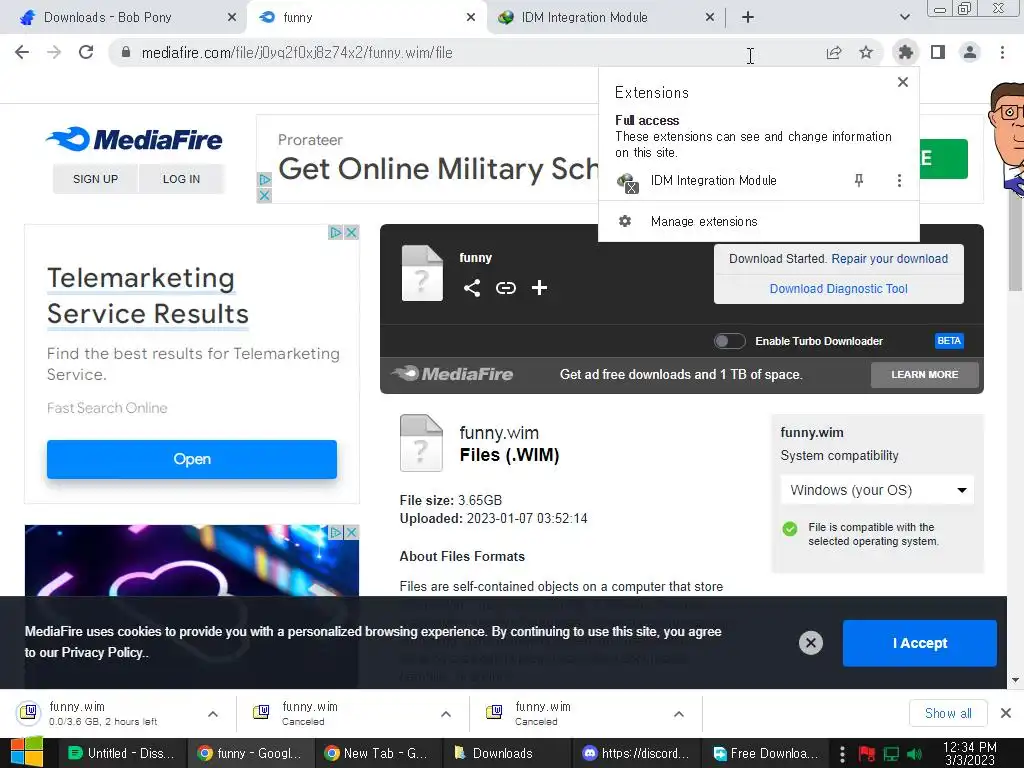Open the tab search chevron
This screenshot has width=1024, height=768.
tap(904, 18)
